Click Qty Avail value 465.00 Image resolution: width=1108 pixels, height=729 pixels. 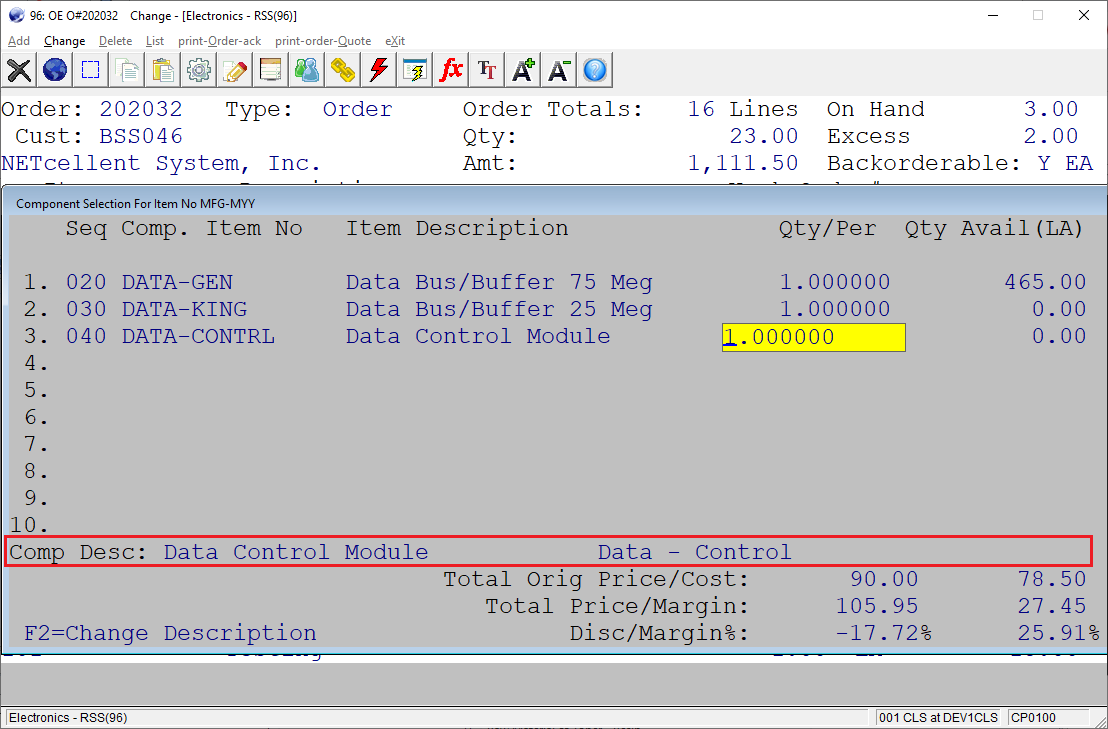[1045, 283]
